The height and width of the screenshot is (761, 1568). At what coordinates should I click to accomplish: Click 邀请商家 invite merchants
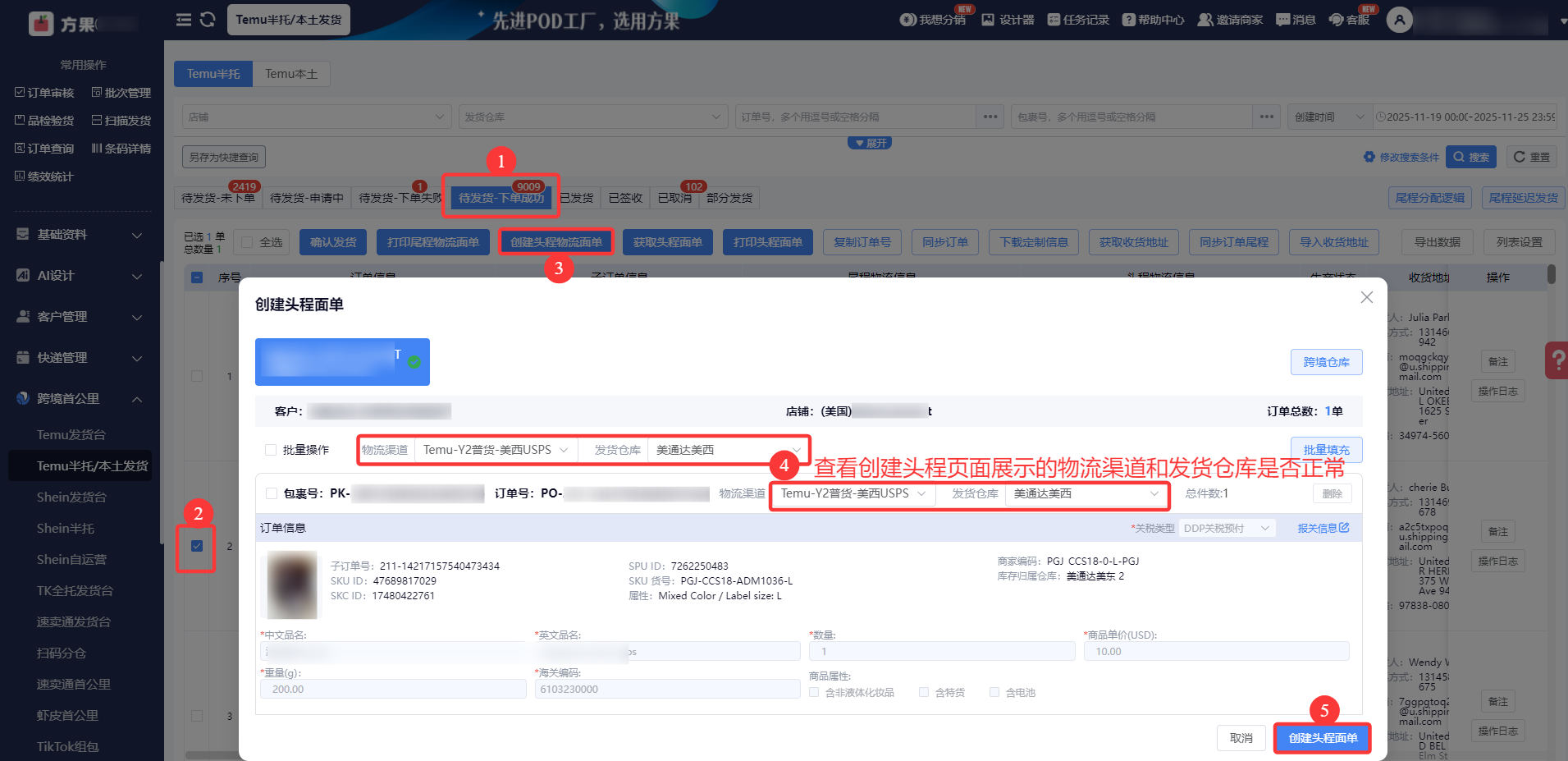pyautogui.click(x=1230, y=20)
